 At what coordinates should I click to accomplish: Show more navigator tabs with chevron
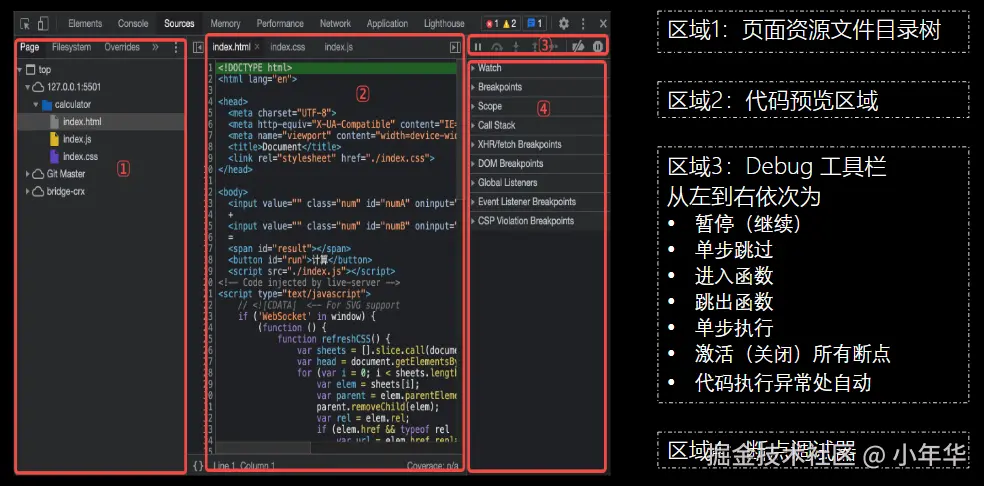click(x=155, y=47)
